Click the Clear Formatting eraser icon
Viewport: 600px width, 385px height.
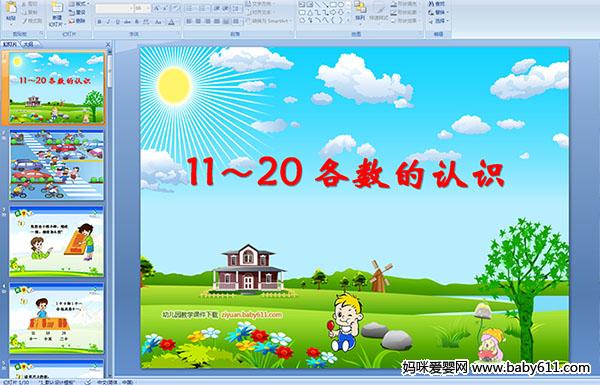tap(176, 8)
